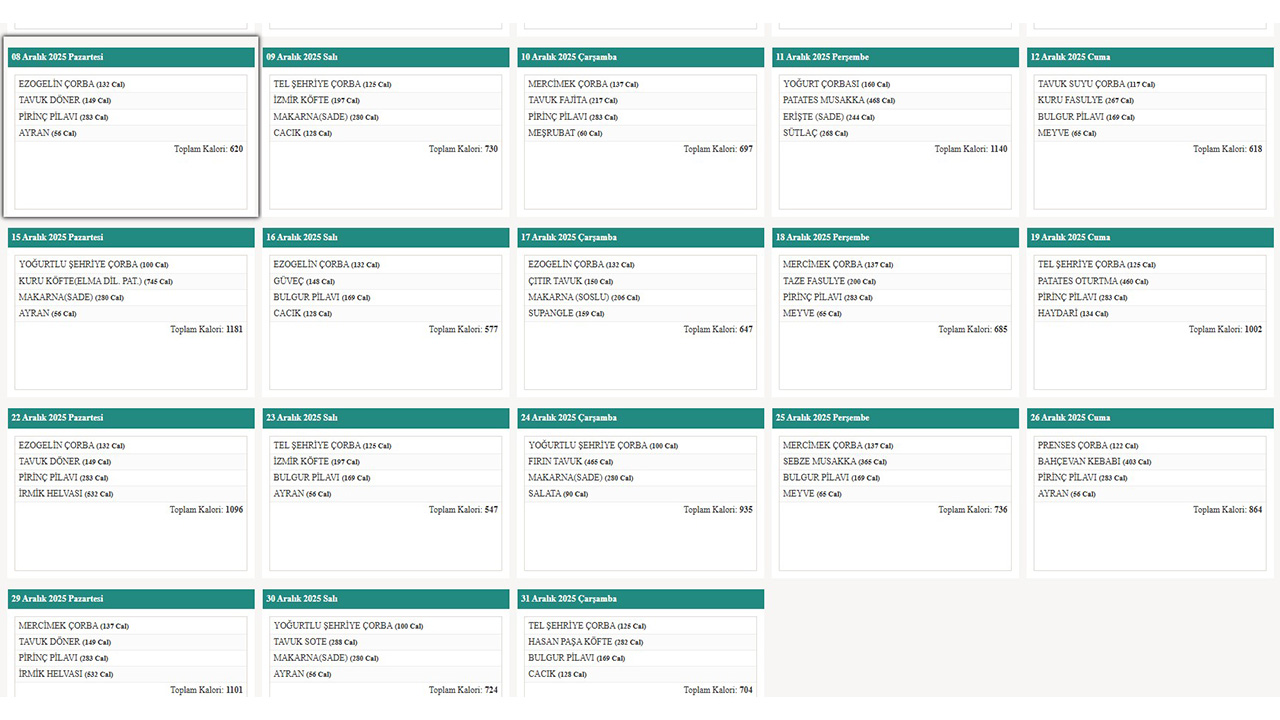Click Toplam Kalori 1140 total
Viewport: 1280px width, 720px height.
pyautogui.click(x=970, y=149)
